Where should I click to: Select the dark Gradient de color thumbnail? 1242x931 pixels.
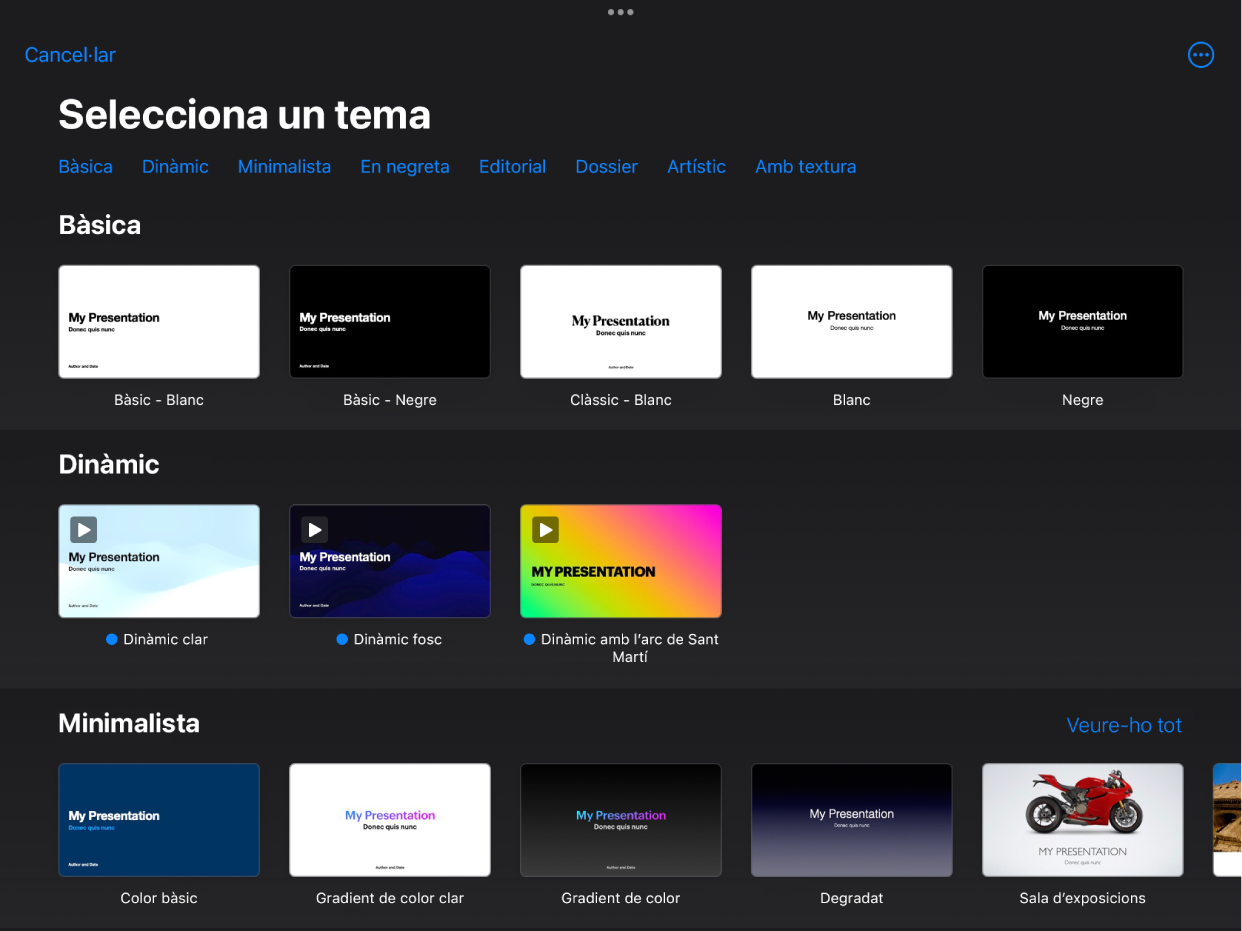pyautogui.click(x=621, y=820)
